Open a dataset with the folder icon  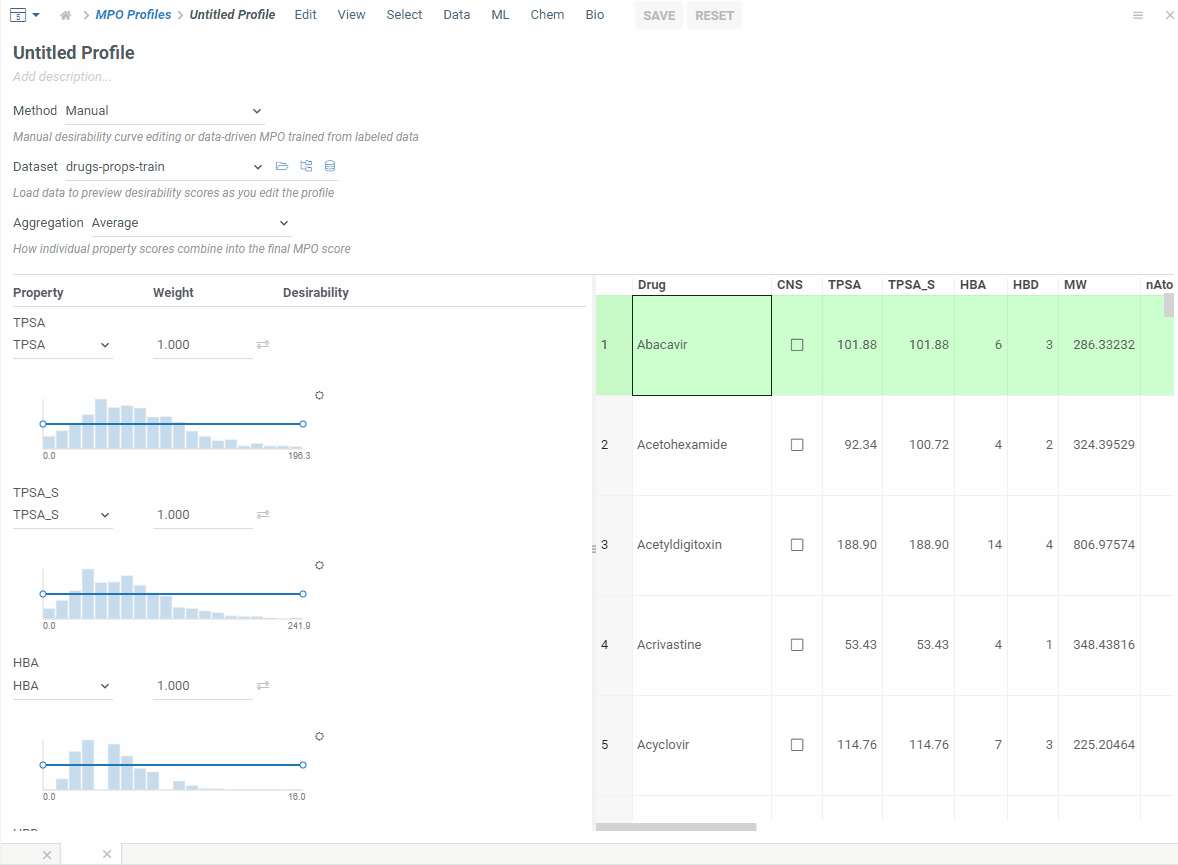tap(281, 166)
